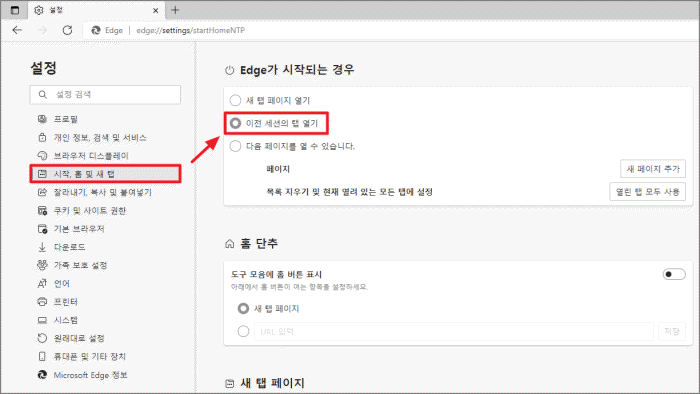Screen dimensions: 700x394
Task: Click the 프린터 icon
Action: pyautogui.click(x=42, y=302)
